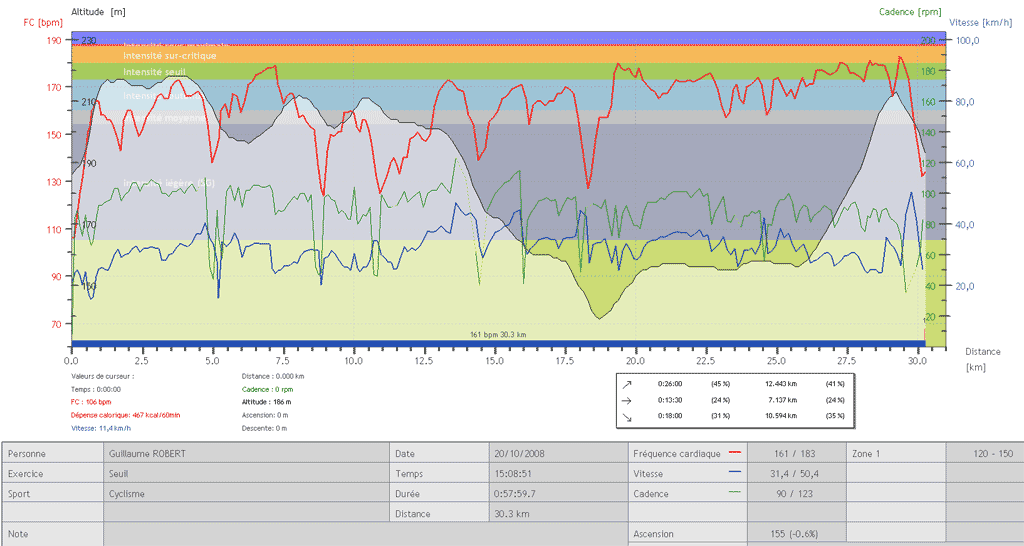The width and height of the screenshot is (1024, 546).
Task: Click the flat terrain arrow icon
Action: pos(627,399)
